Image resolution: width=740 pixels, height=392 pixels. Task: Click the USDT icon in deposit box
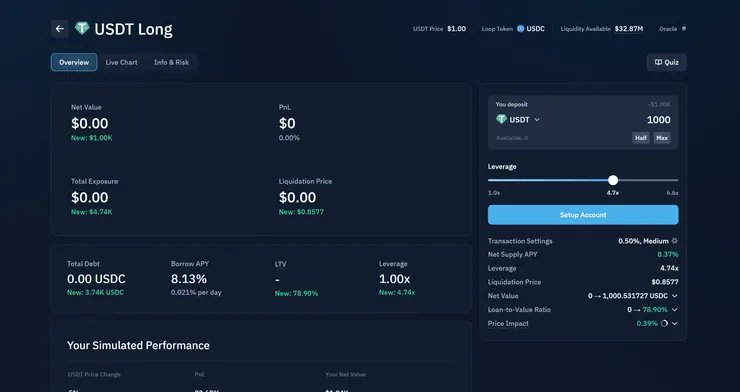pyautogui.click(x=501, y=119)
